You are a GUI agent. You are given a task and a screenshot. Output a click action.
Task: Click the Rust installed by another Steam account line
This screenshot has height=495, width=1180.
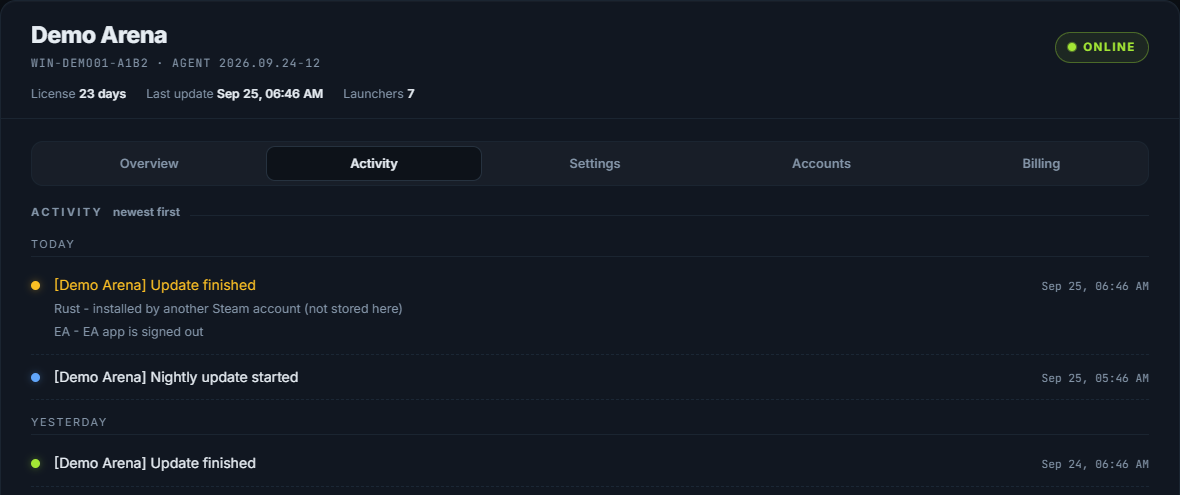(228, 308)
